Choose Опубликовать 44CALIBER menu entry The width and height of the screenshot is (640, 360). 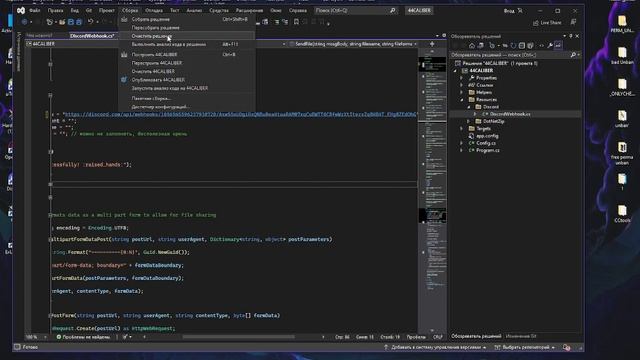[x=187, y=80]
